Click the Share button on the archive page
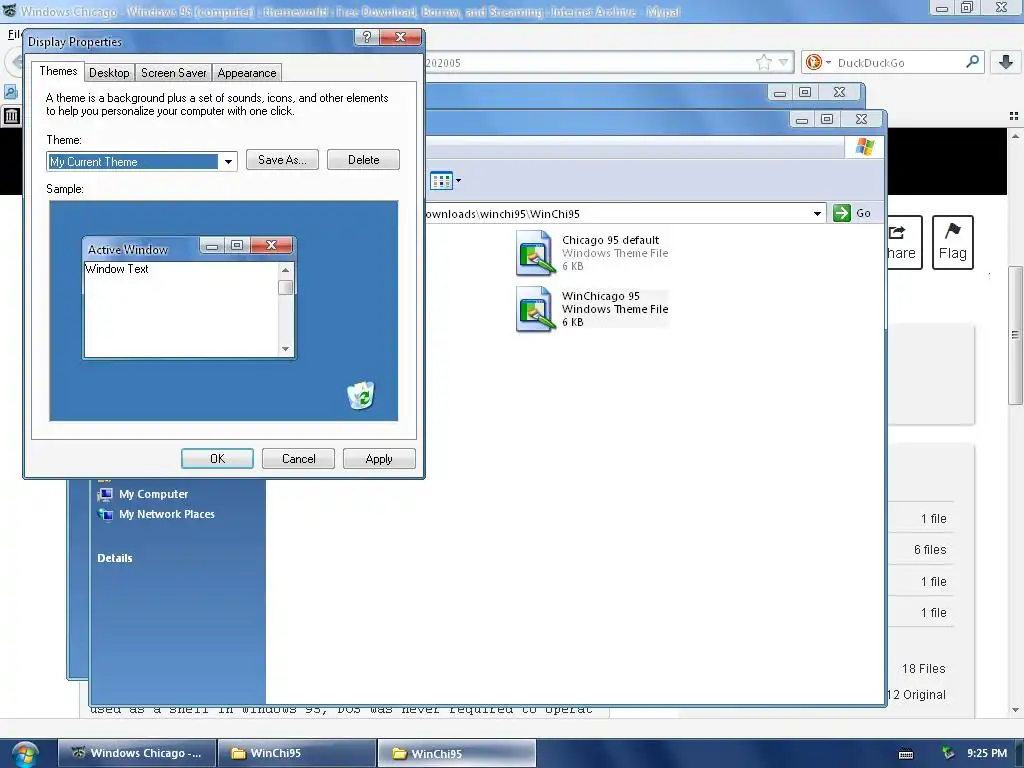This screenshot has width=1024, height=768. click(x=904, y=242)
